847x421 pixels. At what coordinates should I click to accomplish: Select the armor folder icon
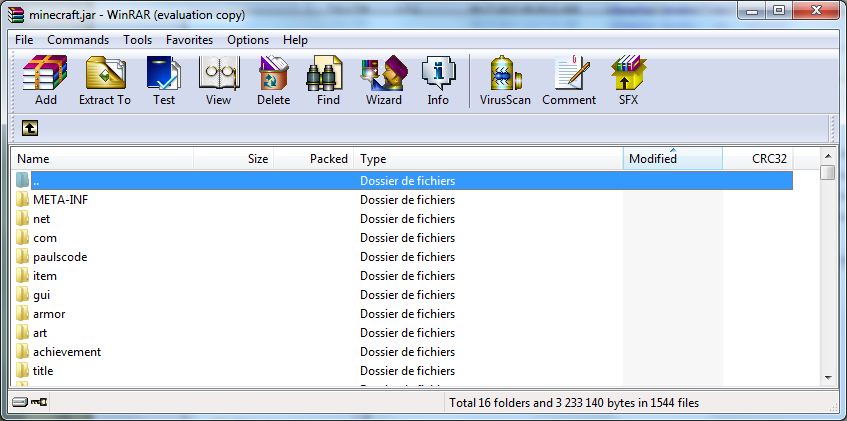22,313
